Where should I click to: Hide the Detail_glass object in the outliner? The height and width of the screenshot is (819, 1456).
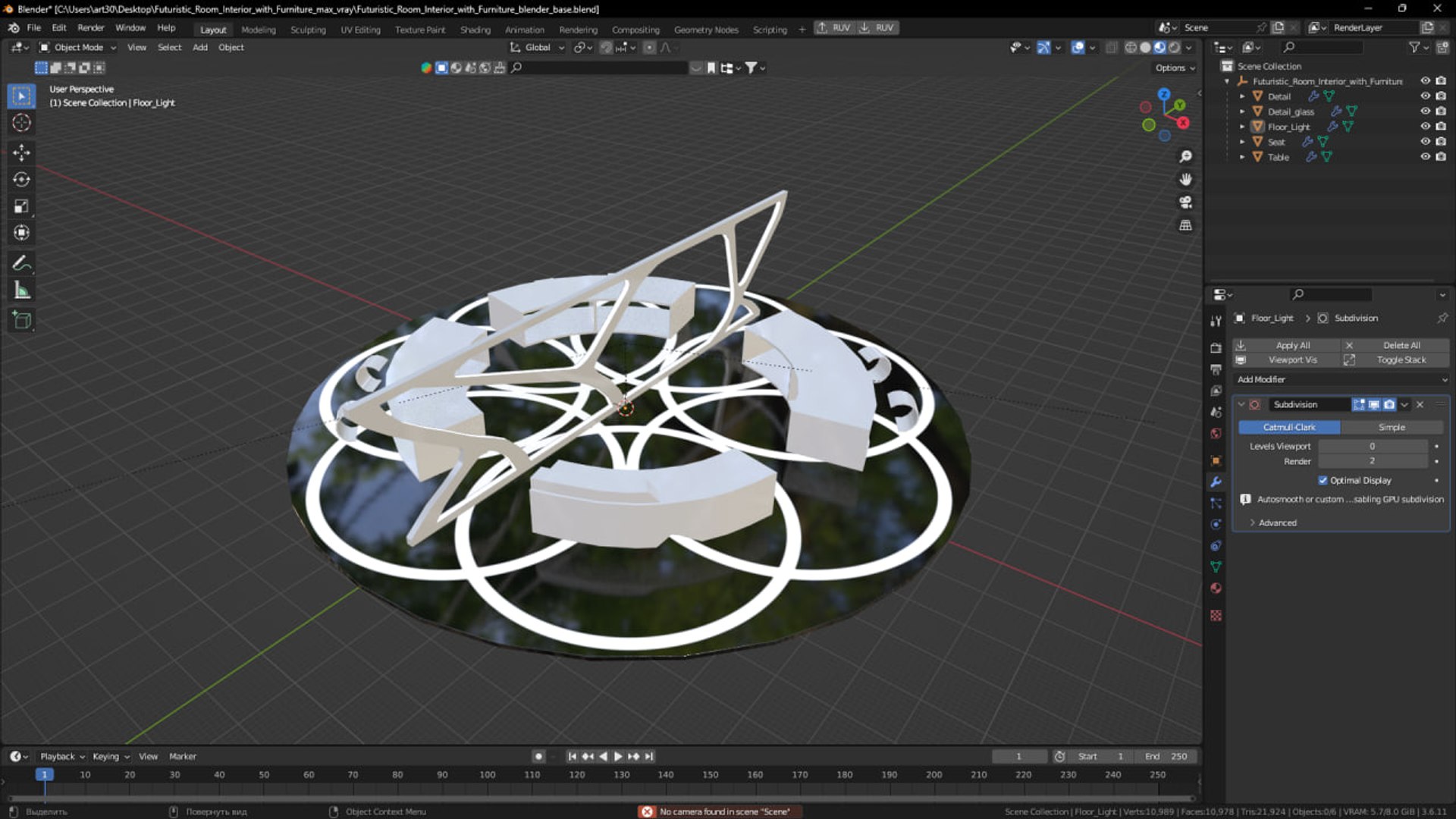1425,111
